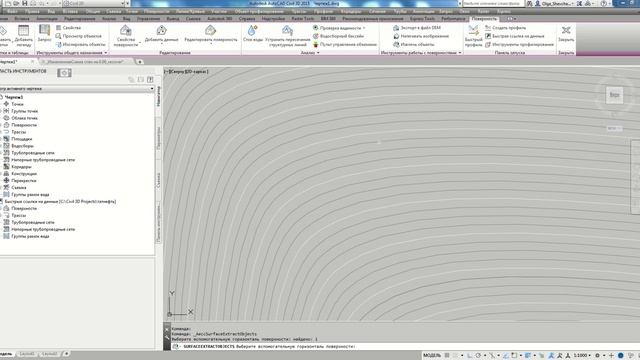Click the Save icon in quick access toolbar
The width and height of the screenshot is (640, 360).
coord(25,3)
